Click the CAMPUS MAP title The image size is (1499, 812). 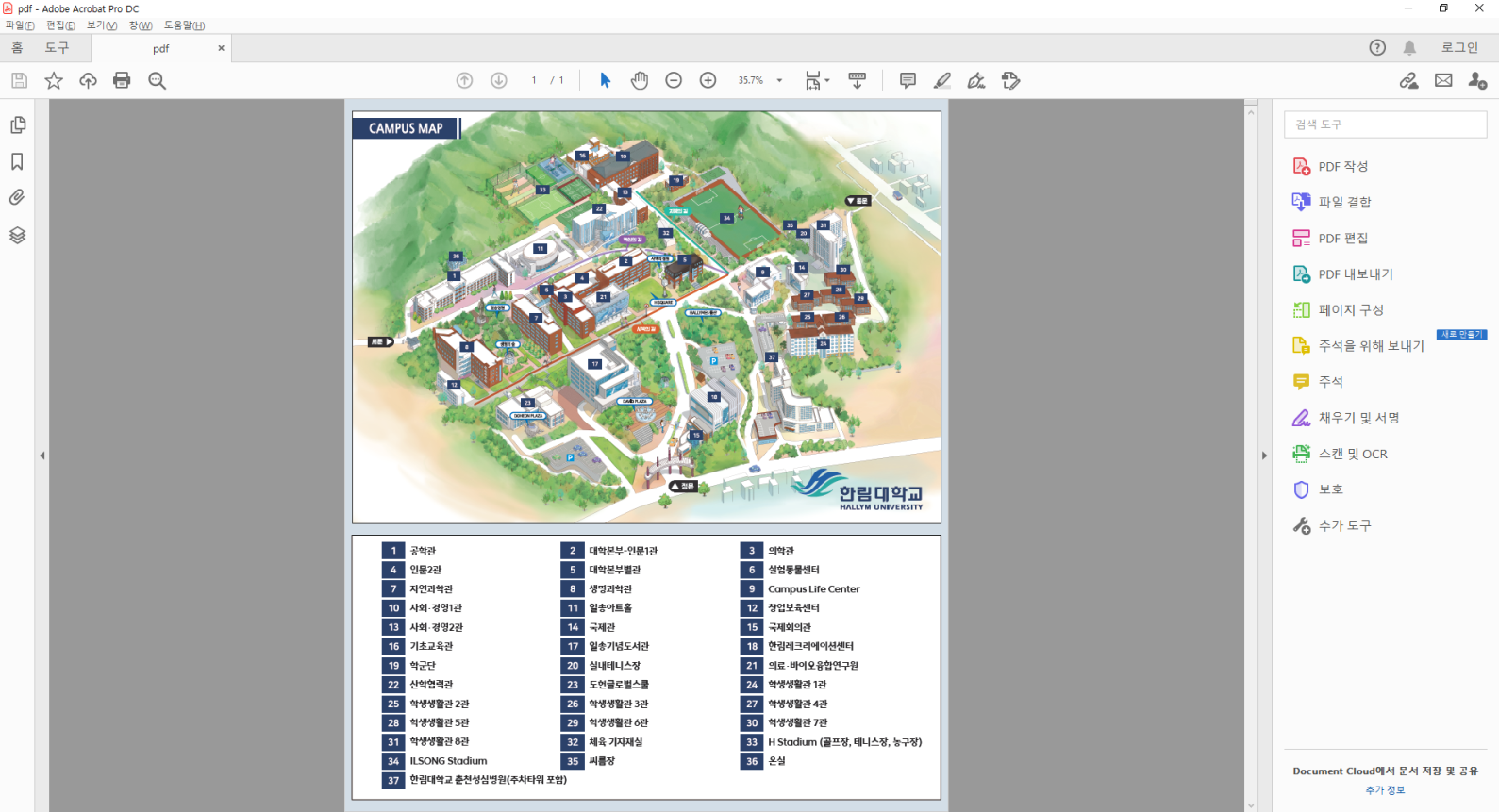coord(406,128)
